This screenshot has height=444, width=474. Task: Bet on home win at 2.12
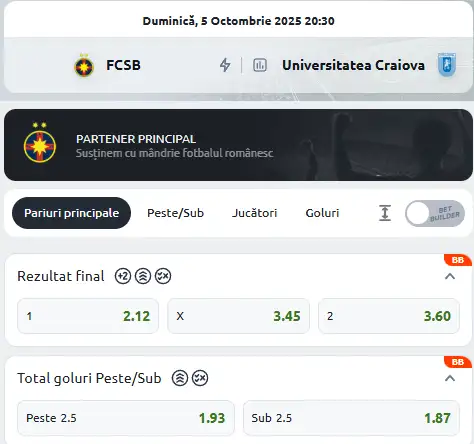coord(88,316)
